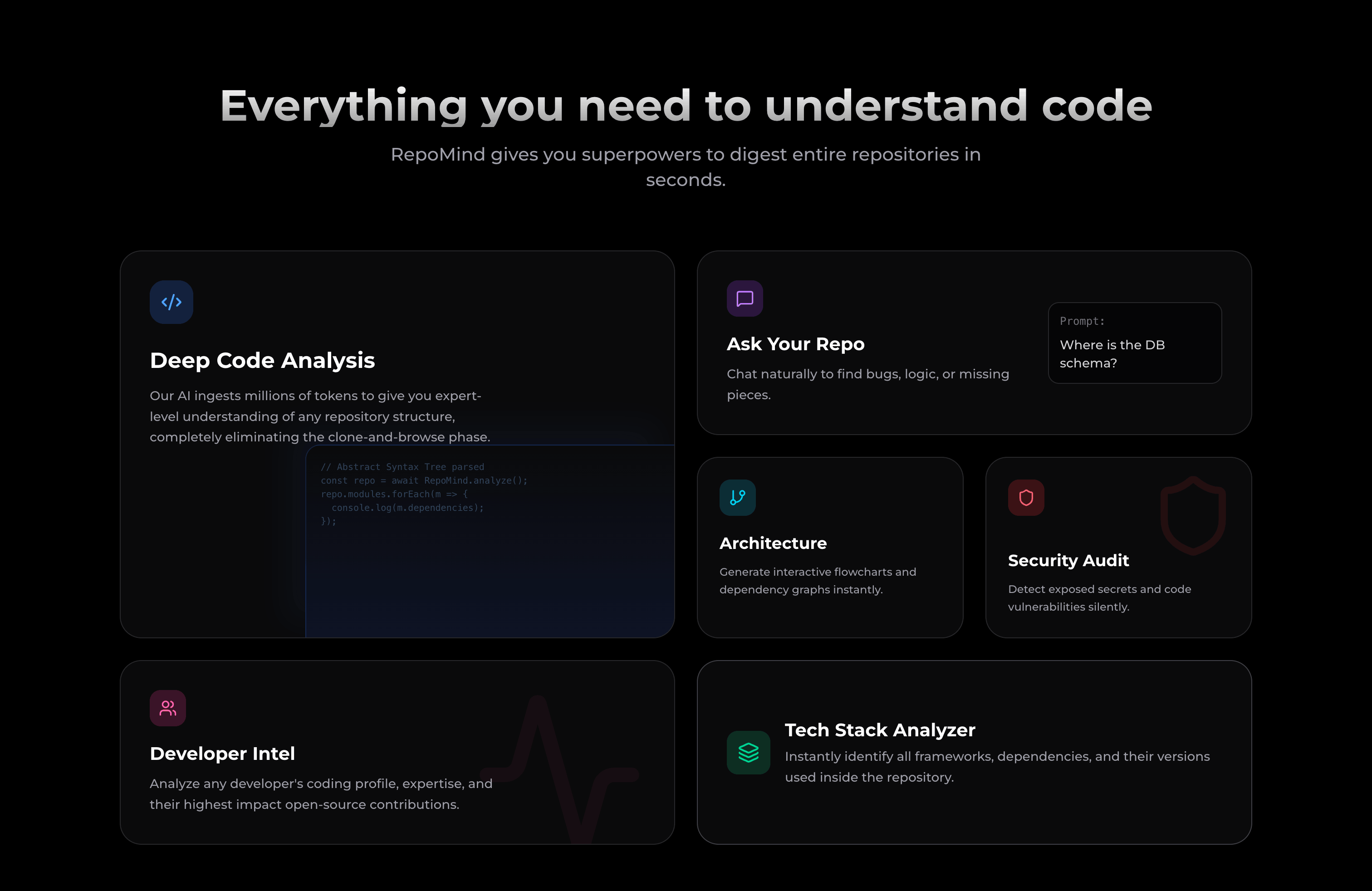Click the 'Everything you need to understand code' headline
Screen dimensions: 1372x891
click(686, 106)
